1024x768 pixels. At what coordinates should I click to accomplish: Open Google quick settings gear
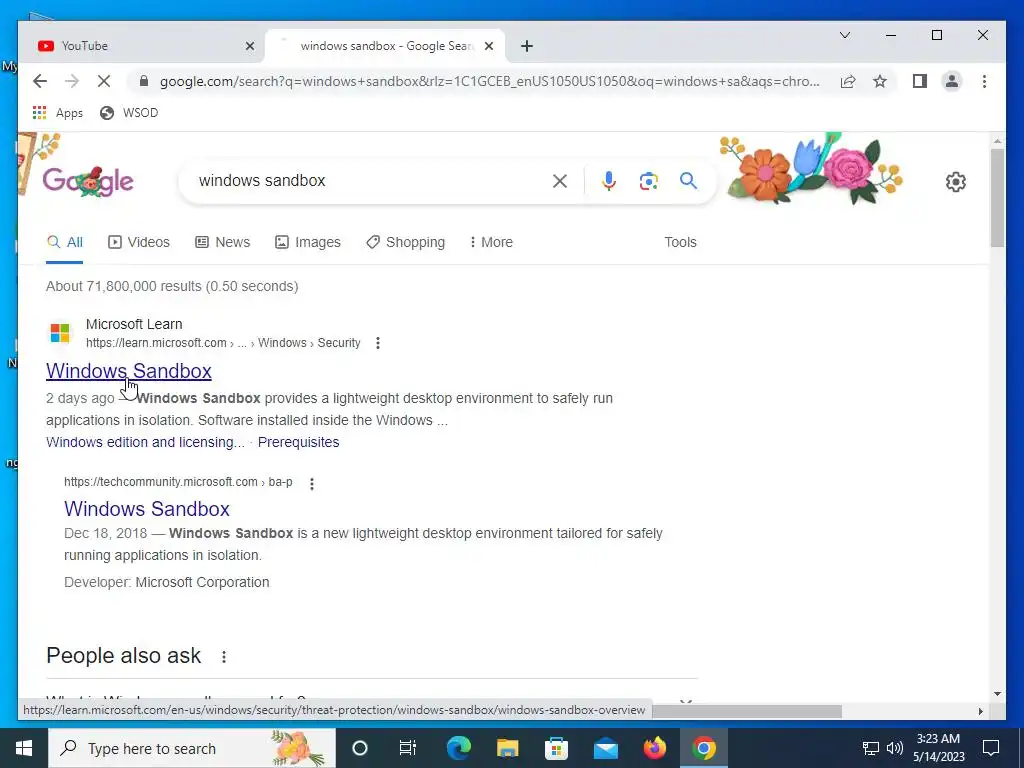click(x=955, y=182)
